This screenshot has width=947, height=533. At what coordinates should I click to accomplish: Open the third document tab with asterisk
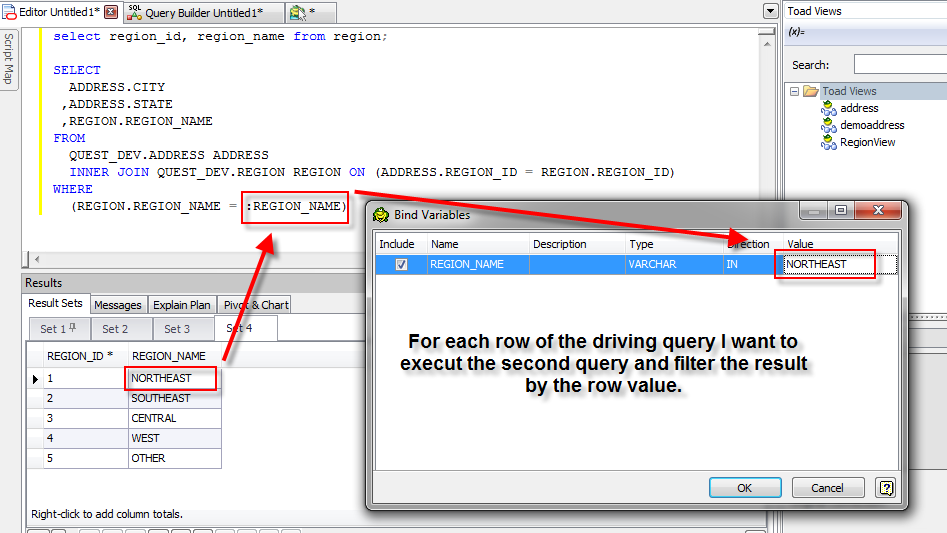(x=310, y=12)
